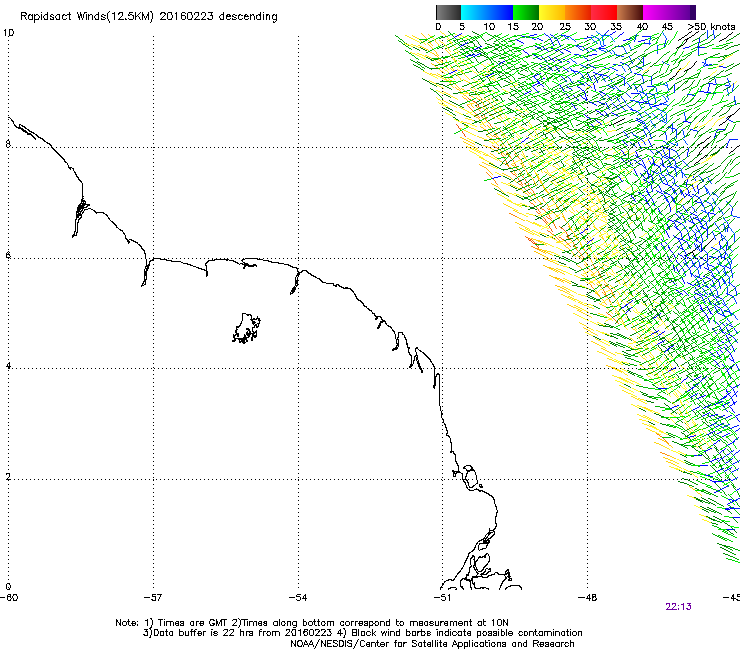Click the "0" latitude axis label

8,587
